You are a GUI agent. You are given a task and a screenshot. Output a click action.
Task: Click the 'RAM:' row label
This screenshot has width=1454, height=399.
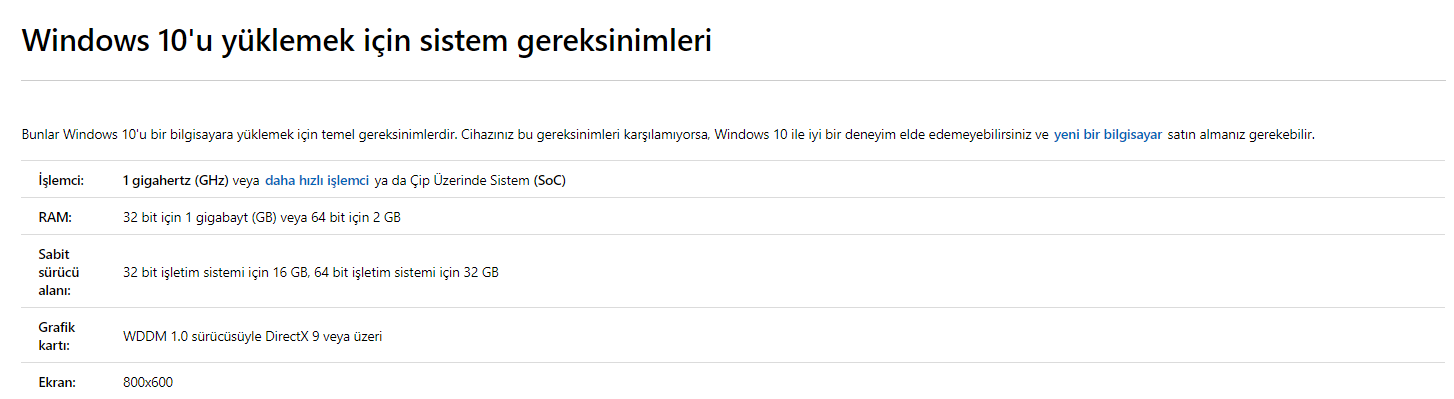55,217
